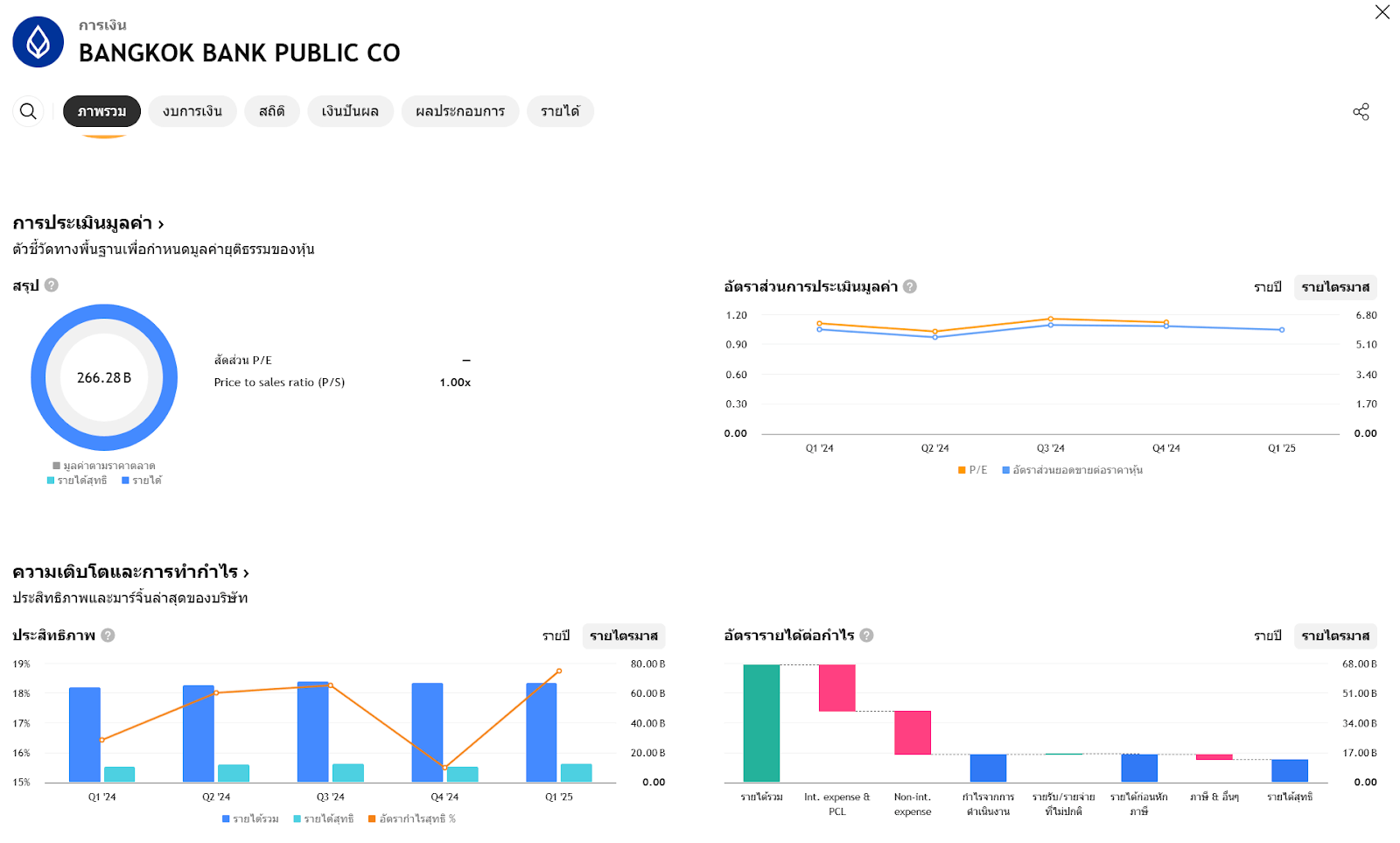Open help icon beside อัตรารายได้ต่อกำไร
Viewport: 1400px width, 843px height.
(866, 636)
